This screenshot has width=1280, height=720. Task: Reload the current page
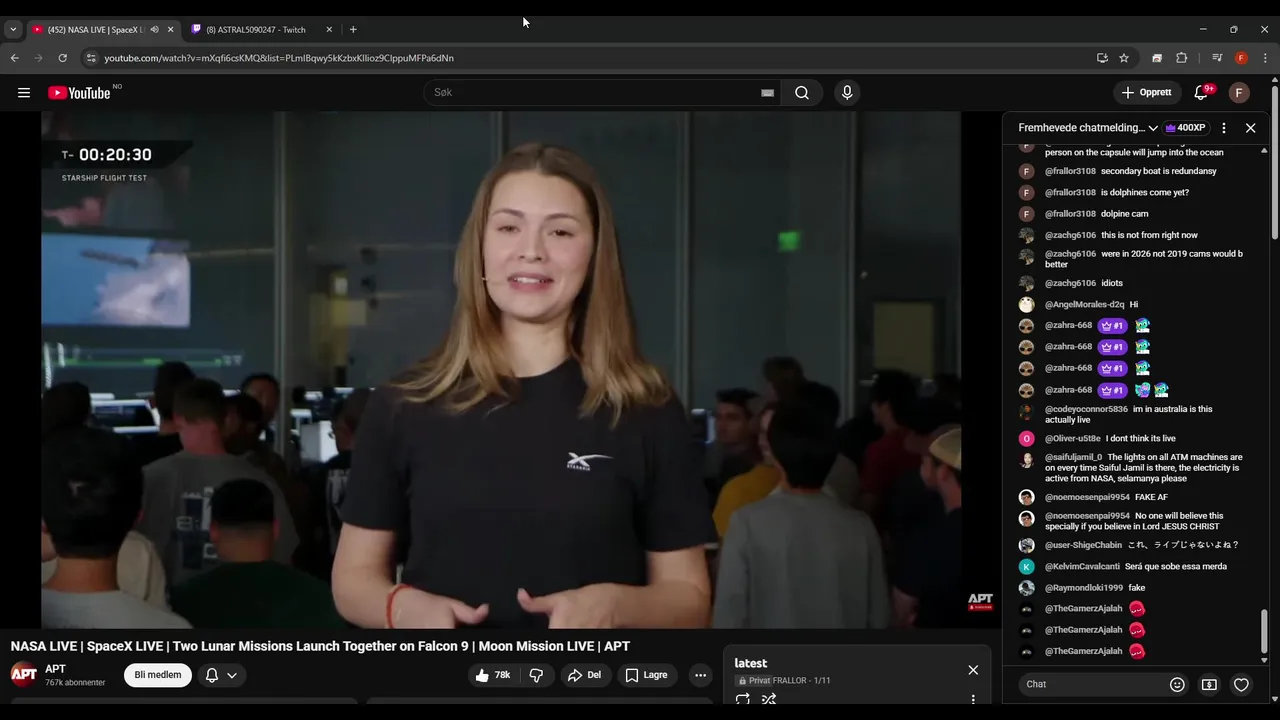[62, 58]
